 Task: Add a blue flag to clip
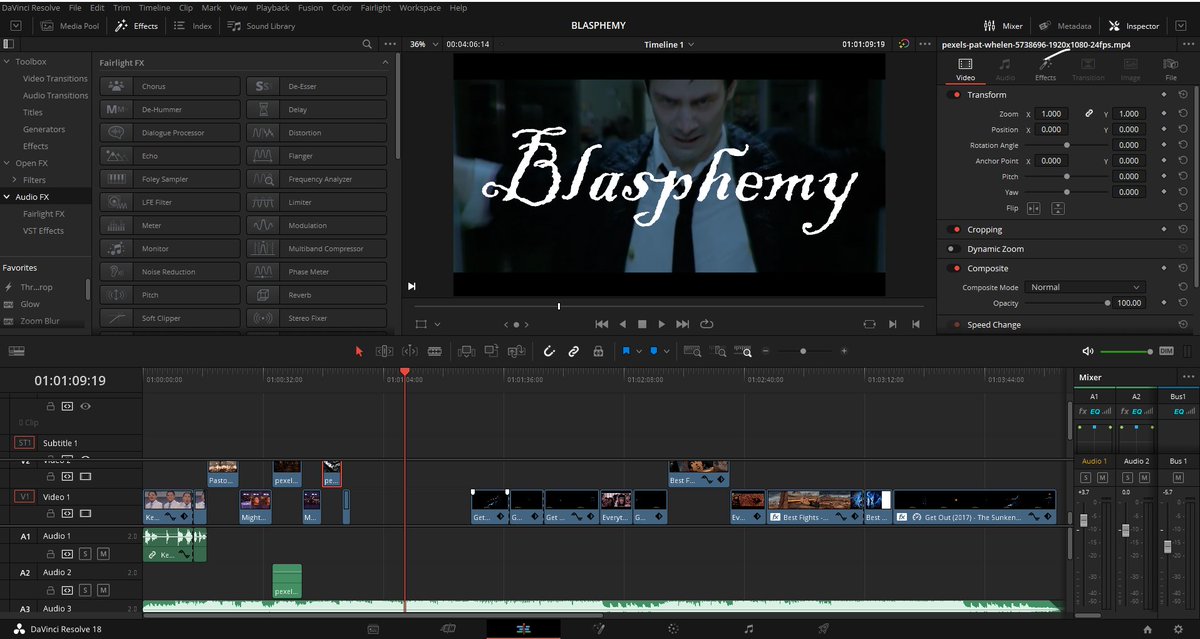pyautogui.click(x=626, y=351)
